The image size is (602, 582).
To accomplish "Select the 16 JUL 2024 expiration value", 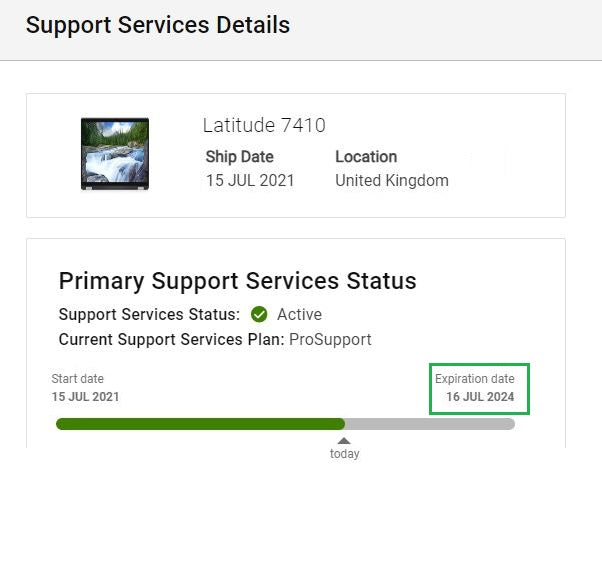I will tap(480, 397).
